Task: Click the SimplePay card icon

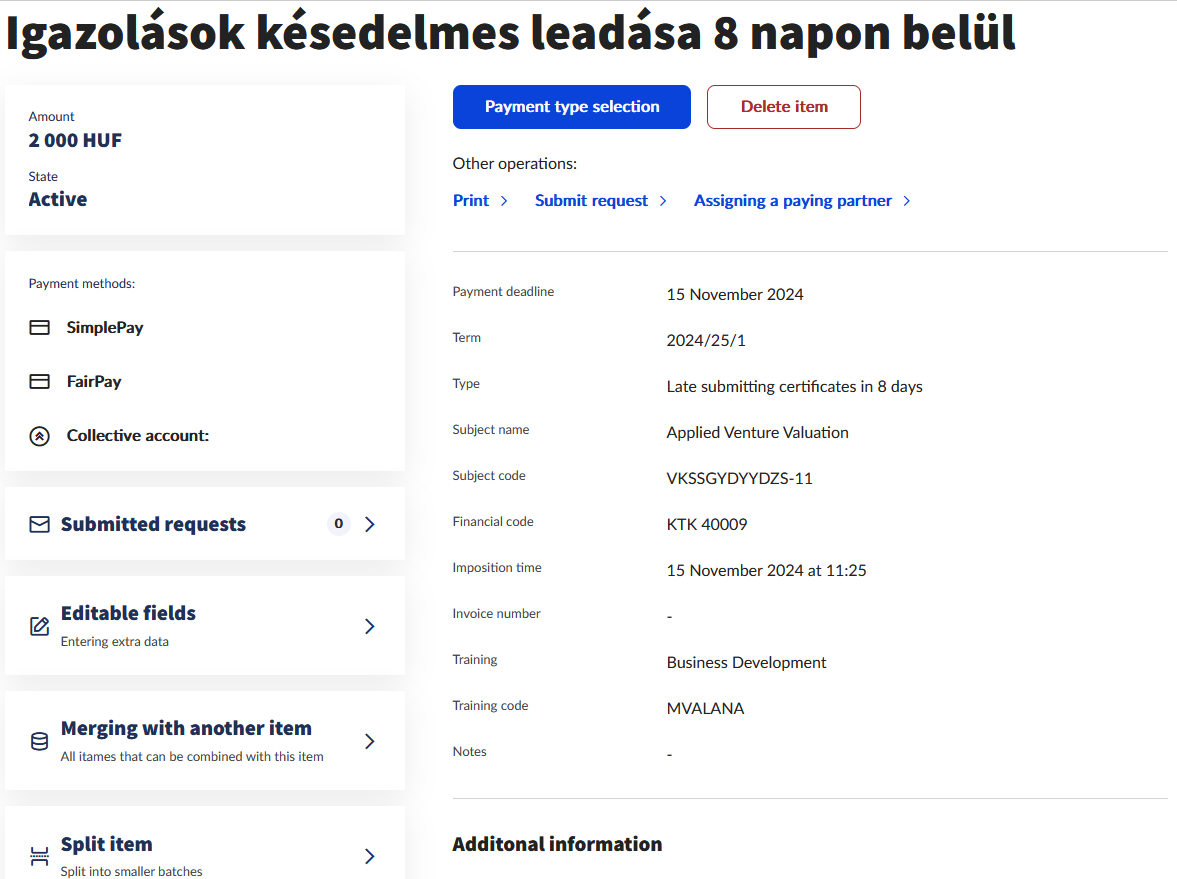Action: [40, 328]
